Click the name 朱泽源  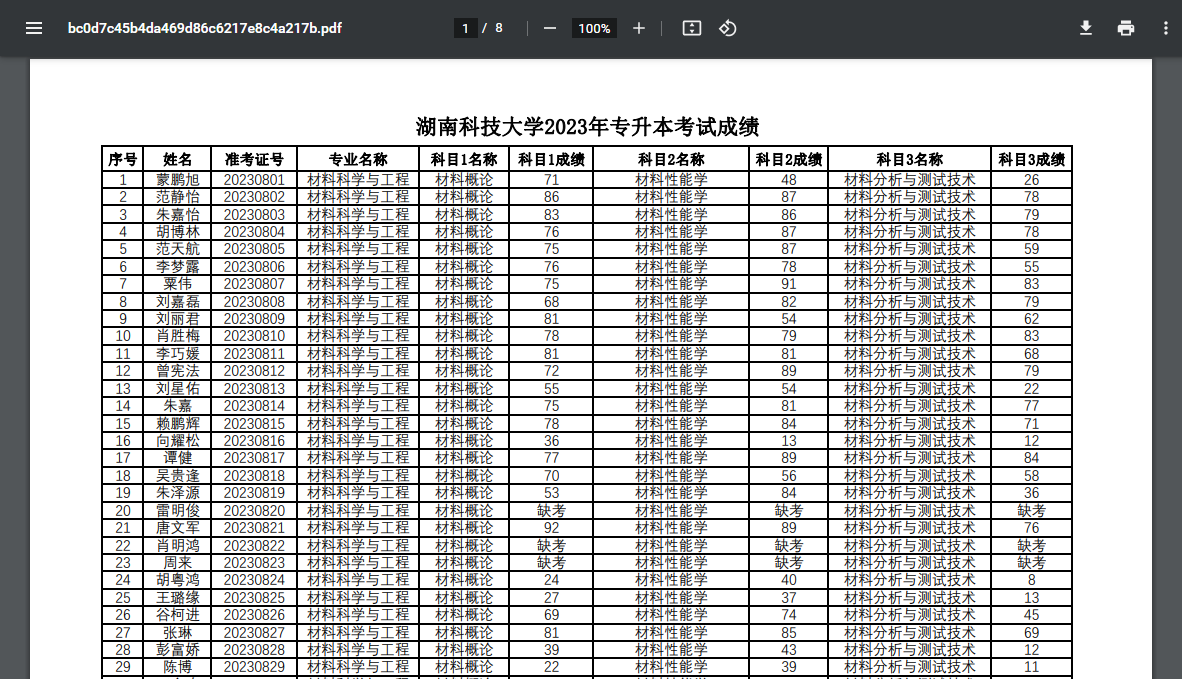[x=177, y=493]
